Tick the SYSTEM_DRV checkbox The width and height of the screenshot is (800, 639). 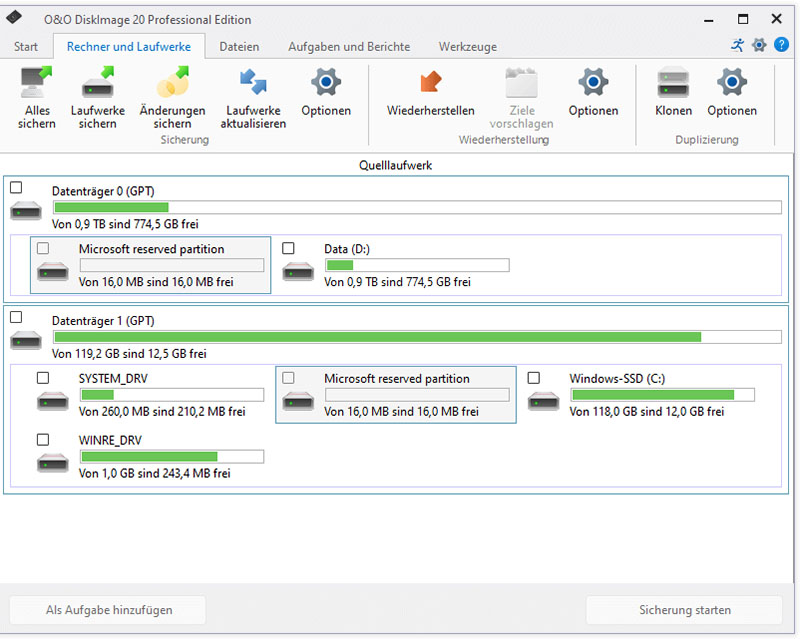click(x=43, y=378)
